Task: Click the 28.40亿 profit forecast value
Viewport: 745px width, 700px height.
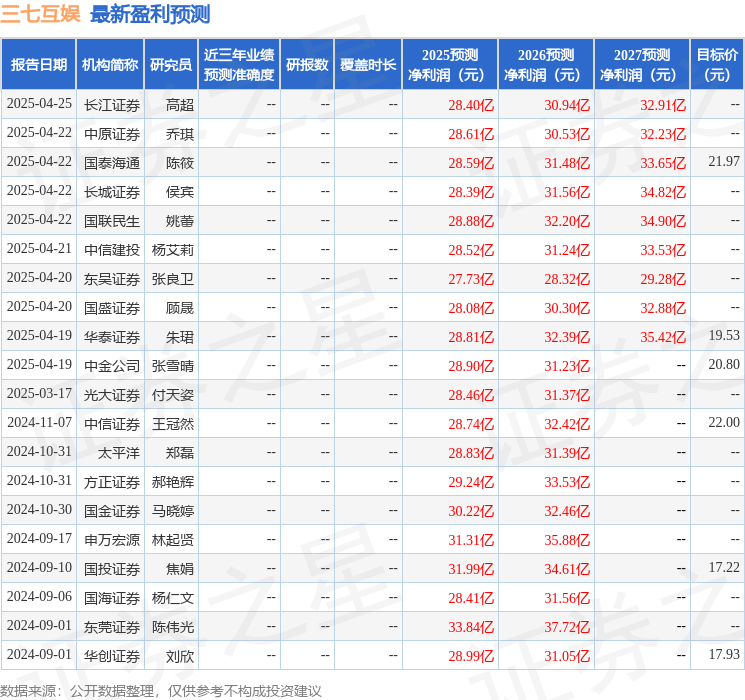Action: 471,105
